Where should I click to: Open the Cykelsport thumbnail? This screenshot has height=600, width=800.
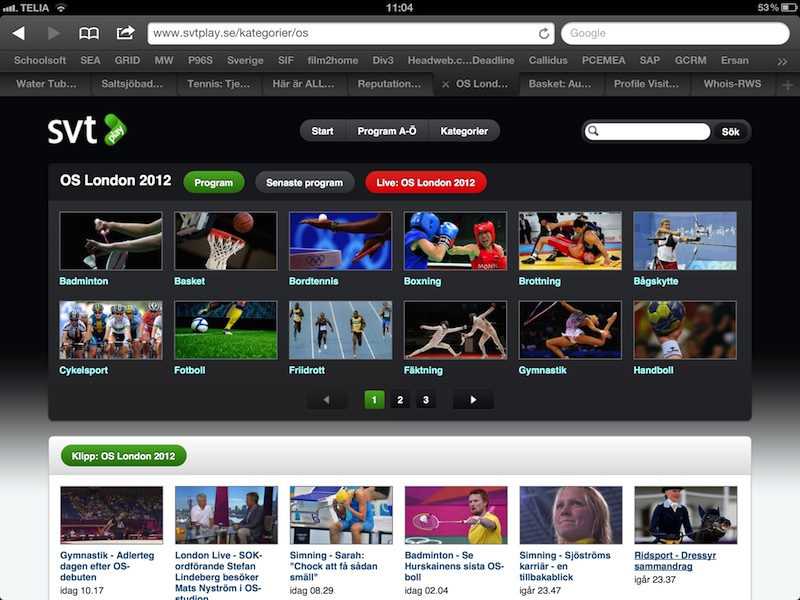pyautogui.click(x=111, y=330)
